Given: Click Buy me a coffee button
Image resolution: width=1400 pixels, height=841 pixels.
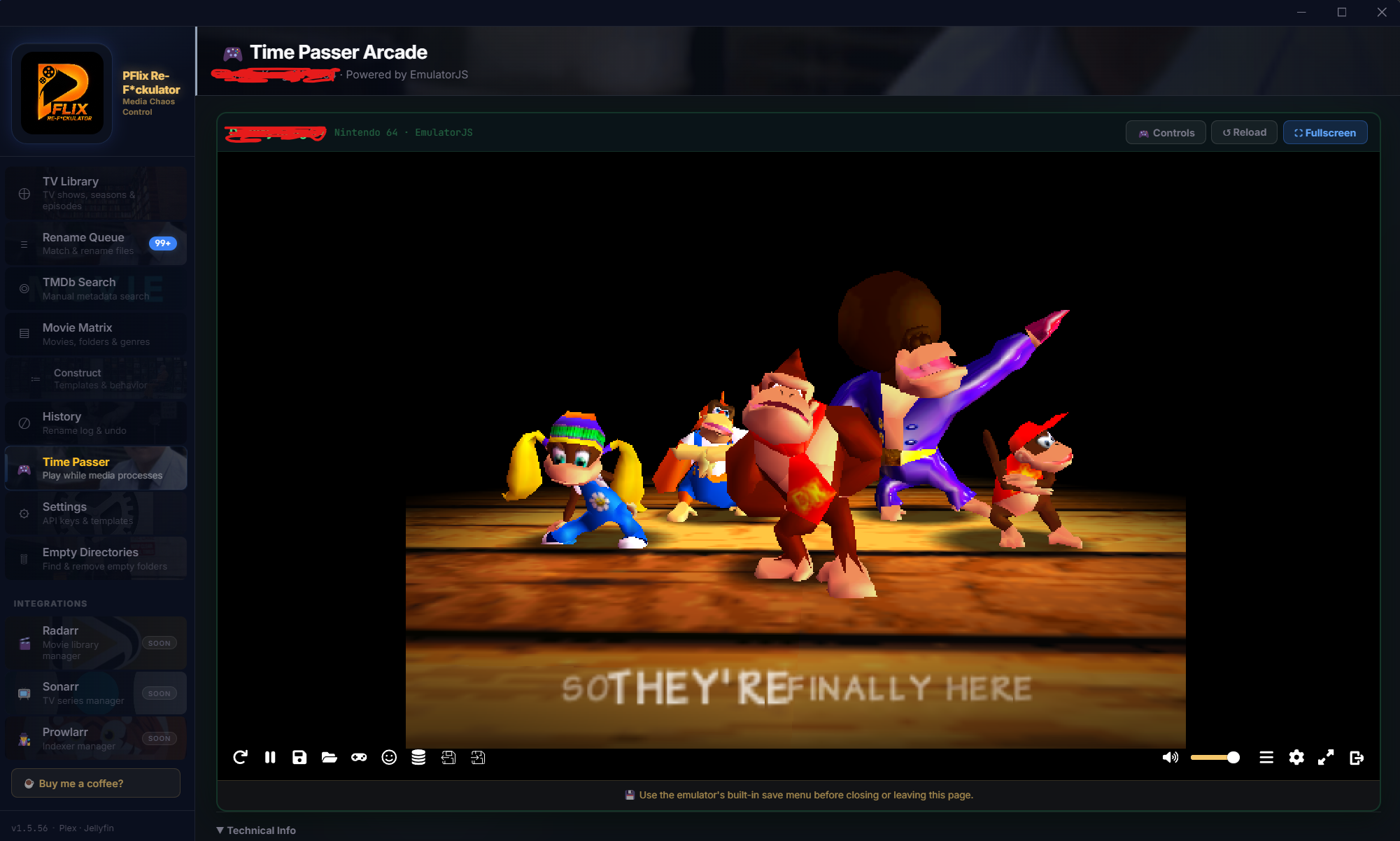Looking at the screenshot, I should click(x=96, y=783).
